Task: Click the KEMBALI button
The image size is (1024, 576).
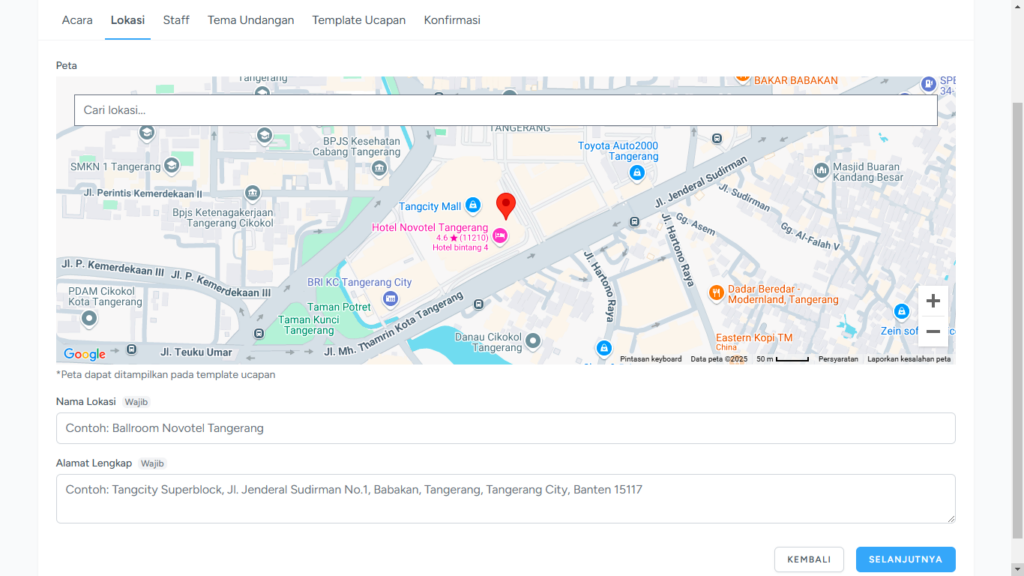Action: [x=809, y=559]
